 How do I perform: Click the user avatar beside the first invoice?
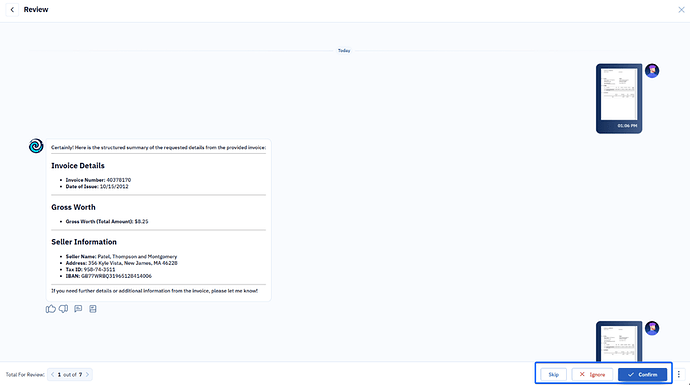point(652,71)
